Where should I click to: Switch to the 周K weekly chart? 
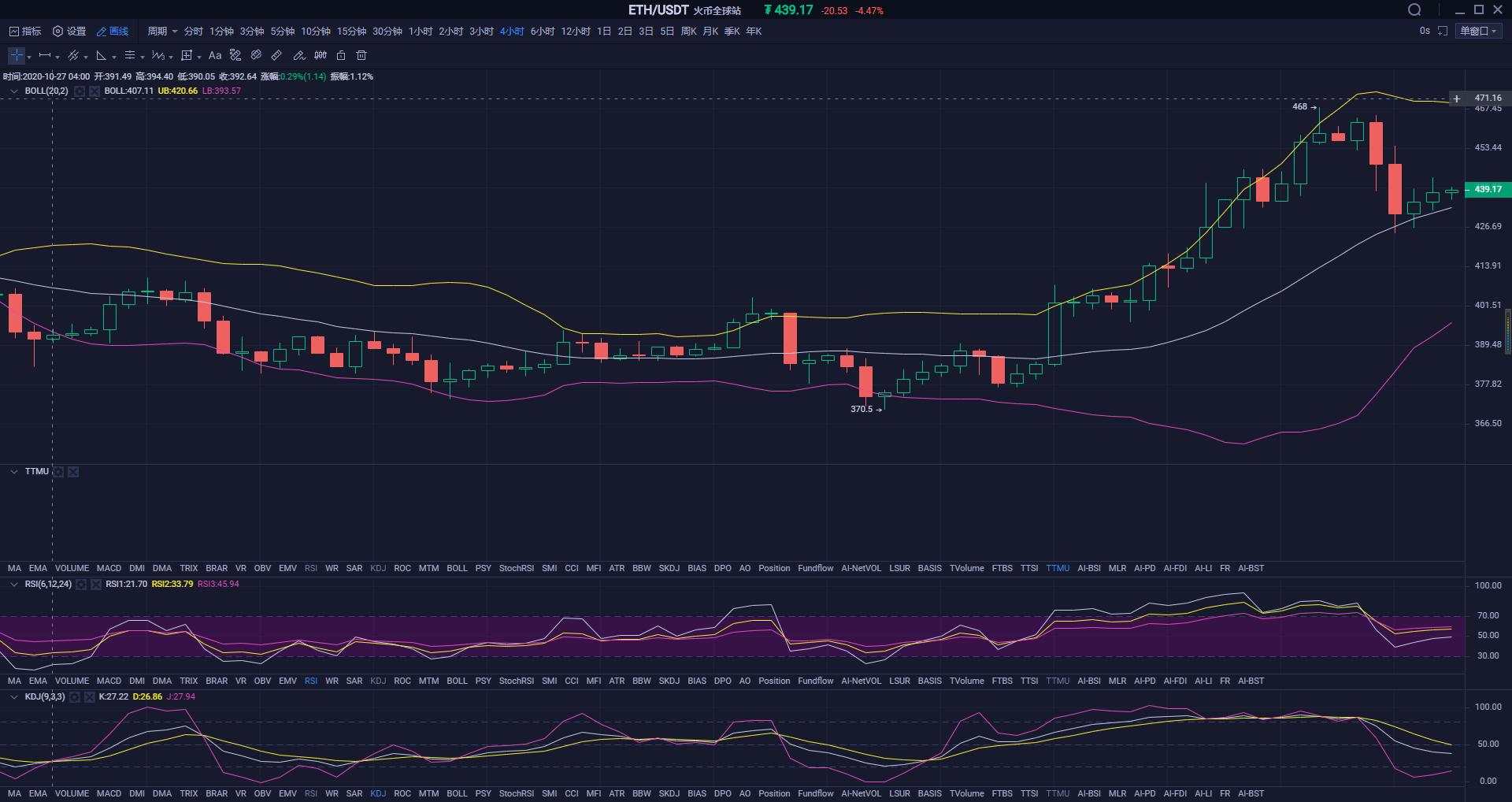[688, 32]
